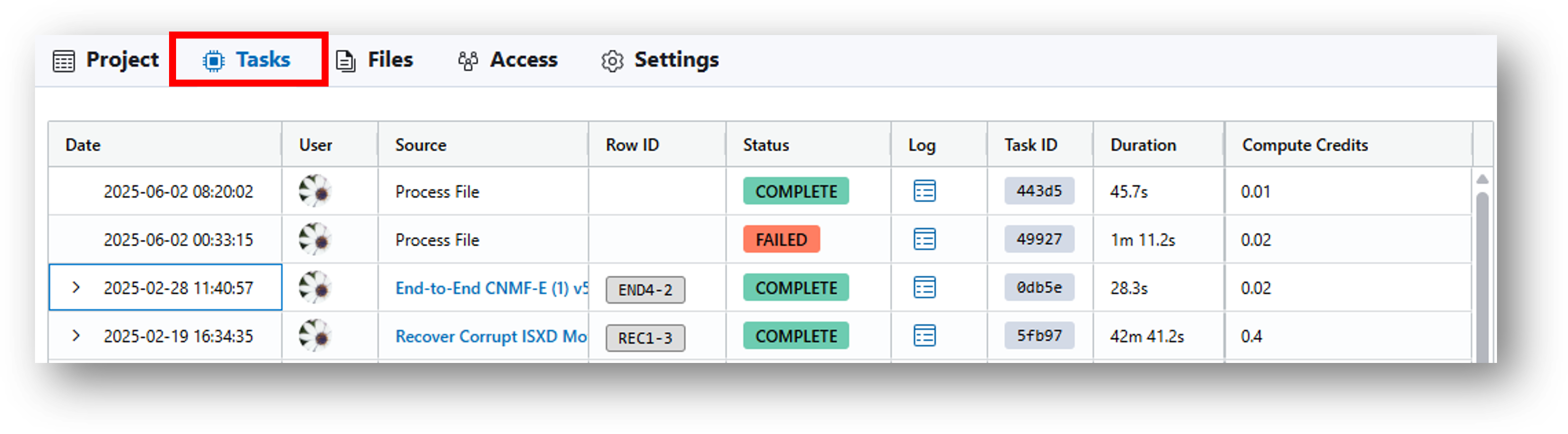This screenshot has width=1568, height=434.
Task: Click Process File in 443d5 row
Action: (x=437, y=191)
